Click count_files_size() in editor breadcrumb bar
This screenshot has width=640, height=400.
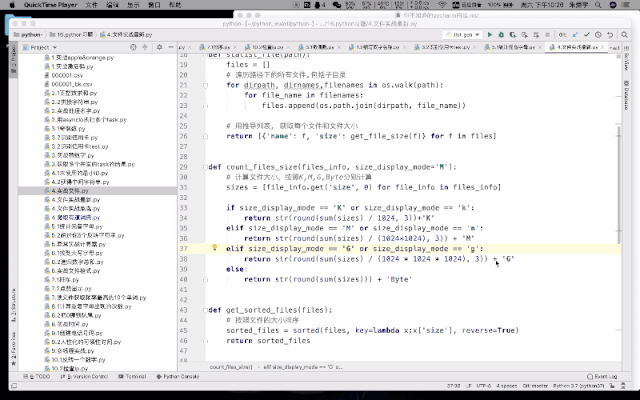pyautogui.click(x=231, y=367)
